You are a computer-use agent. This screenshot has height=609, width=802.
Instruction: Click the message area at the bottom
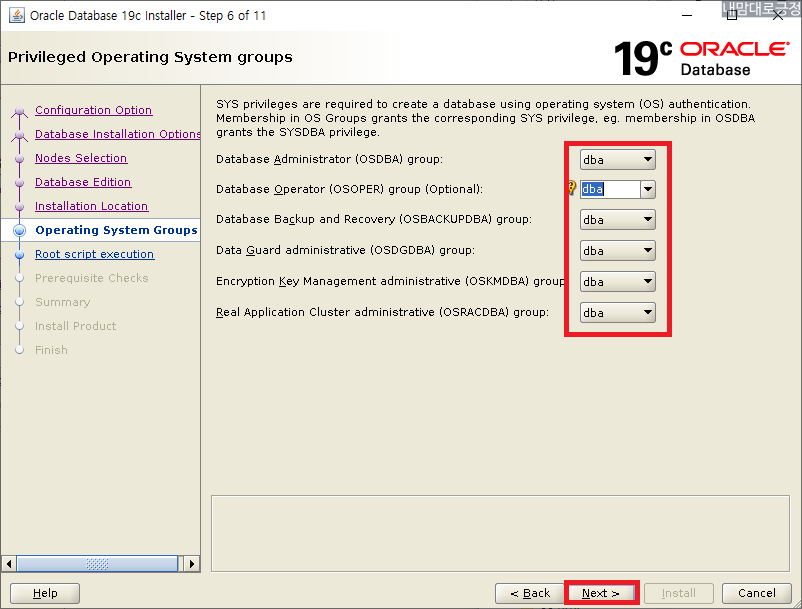500,533
